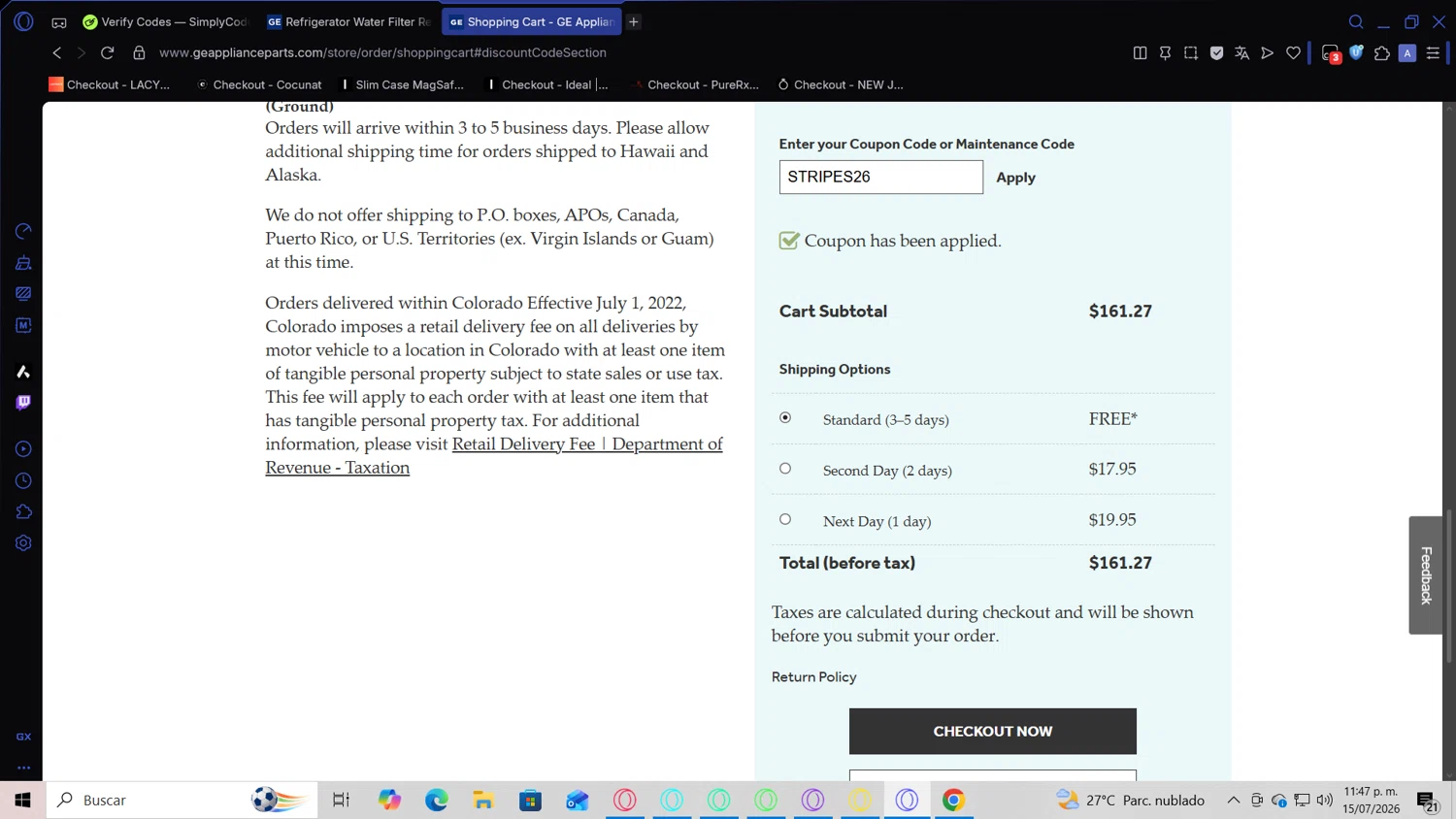Open the Return Policy link
Viewport: 1456px width, 819px height.
point(813,676)
